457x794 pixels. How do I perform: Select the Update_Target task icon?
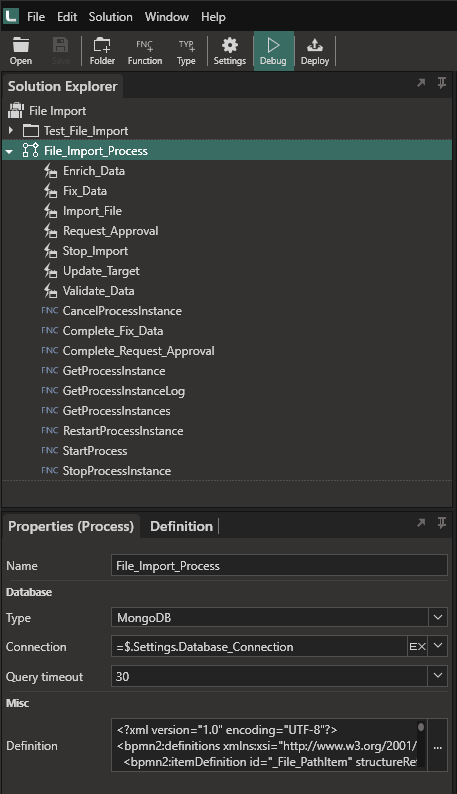point(50,271)
